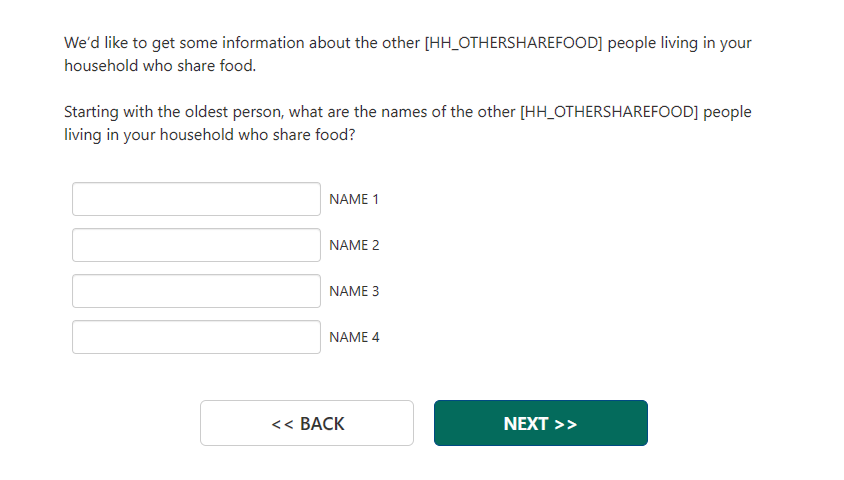
Task: Click the ">>" arrows on Next button
Action: coord(566,424)
